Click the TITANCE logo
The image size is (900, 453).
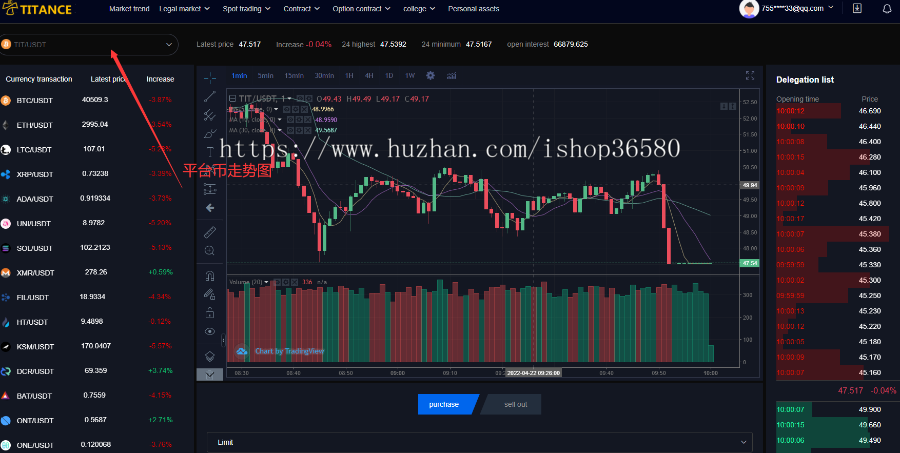coord(36,9)
